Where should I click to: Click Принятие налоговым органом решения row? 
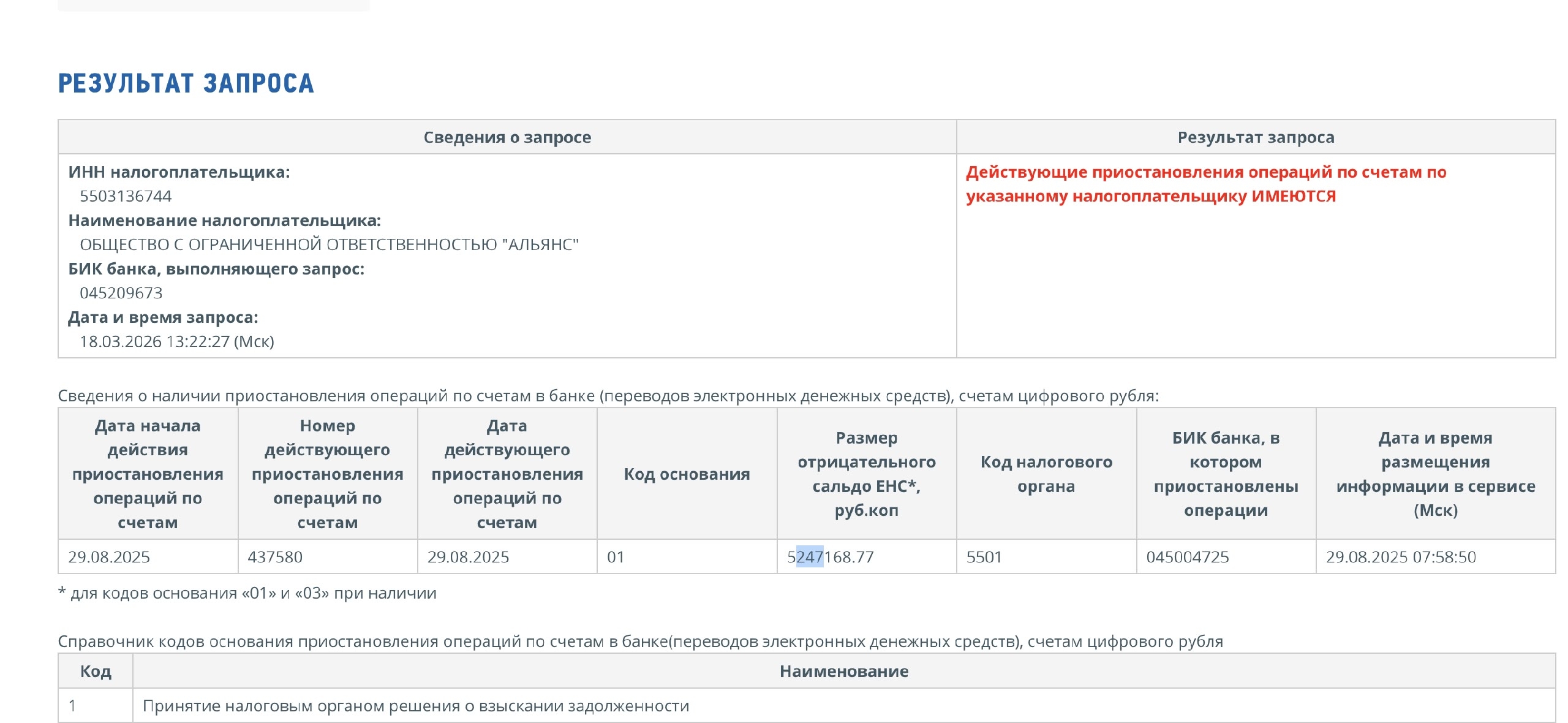click(x=416, y=706)
